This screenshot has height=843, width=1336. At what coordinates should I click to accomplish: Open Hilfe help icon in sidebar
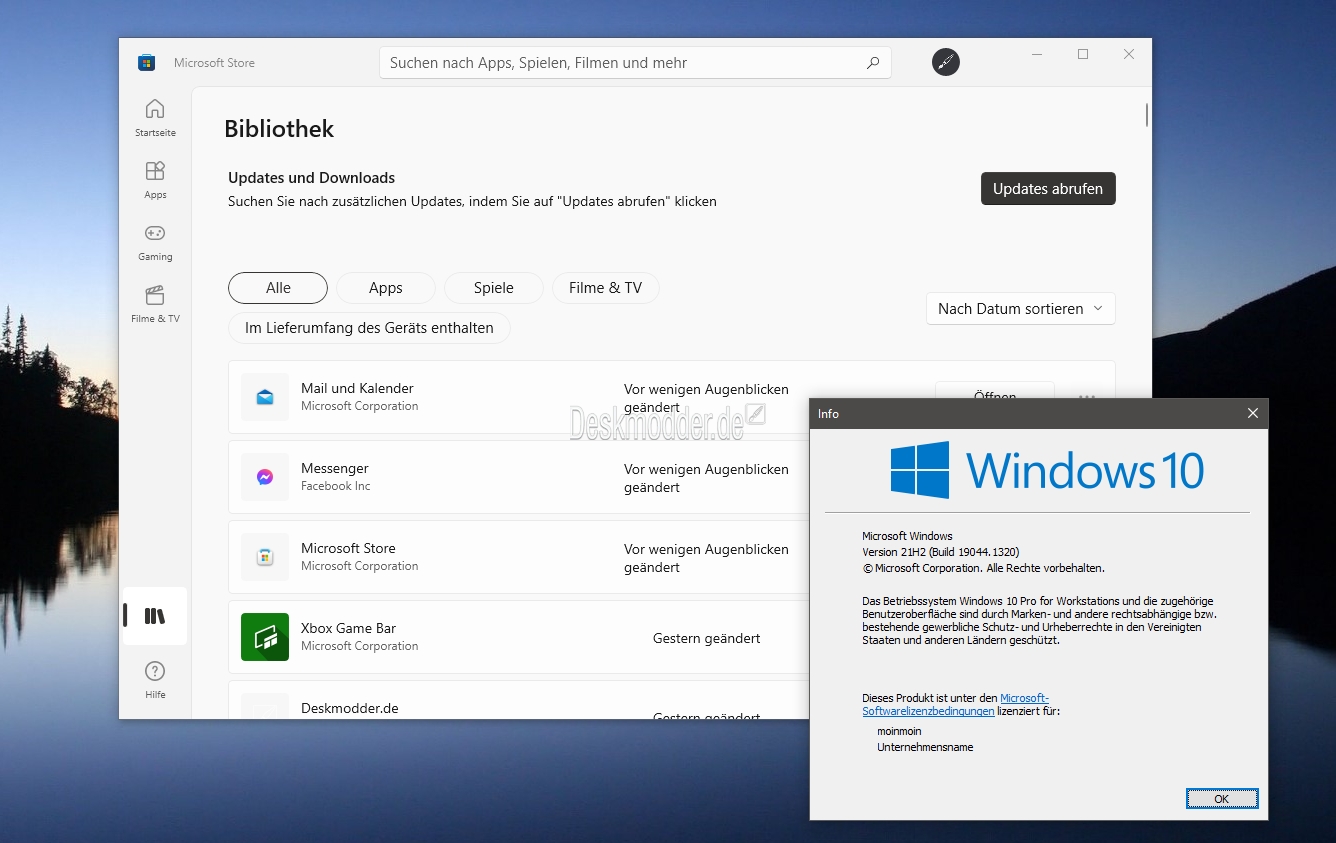tap(155, 680)
